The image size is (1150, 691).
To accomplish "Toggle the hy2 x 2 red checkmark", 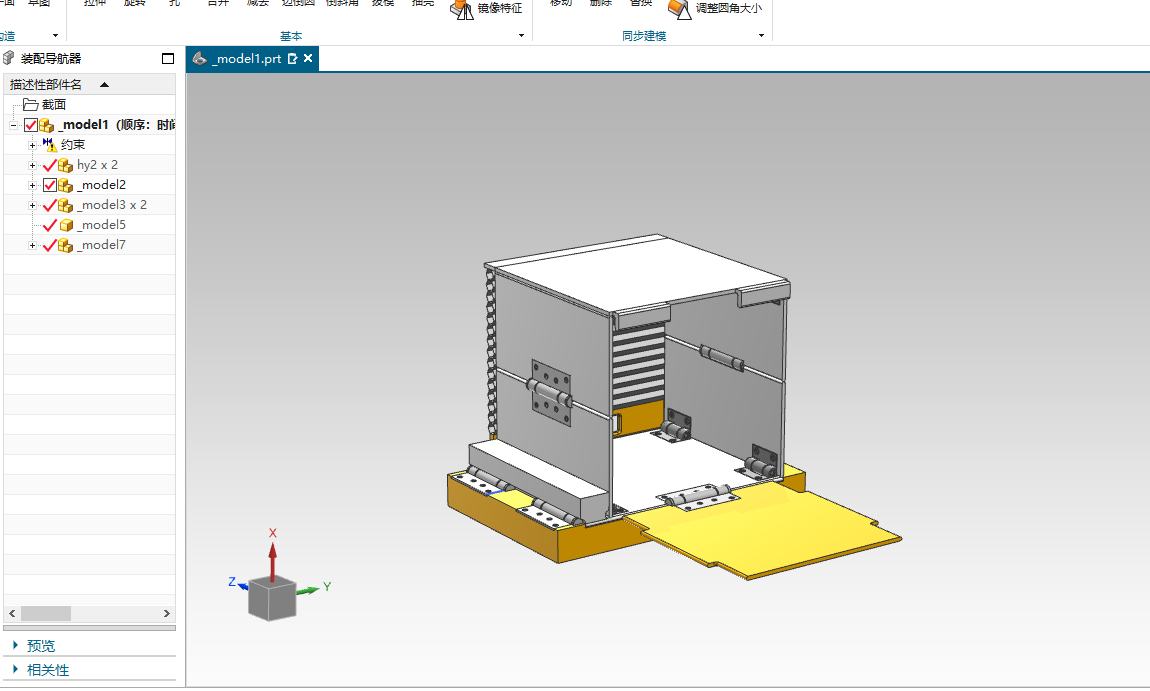I will 50,165.
